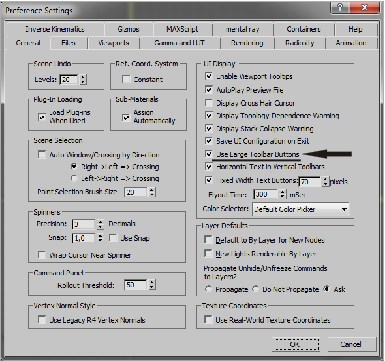Toggle Use Large Toolbar Buttons checkbox
This screenshot has height=361, width=385.
pos(209,154)
